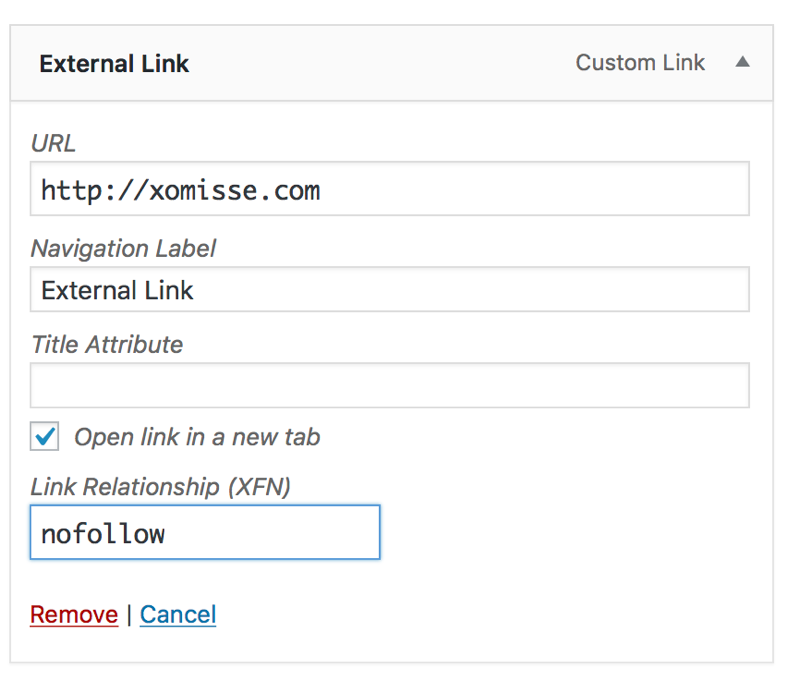This screenshot has height=693, width=800.
Task: Click the Cancel link
Action: pyautogui.click(x=178, y=614)
